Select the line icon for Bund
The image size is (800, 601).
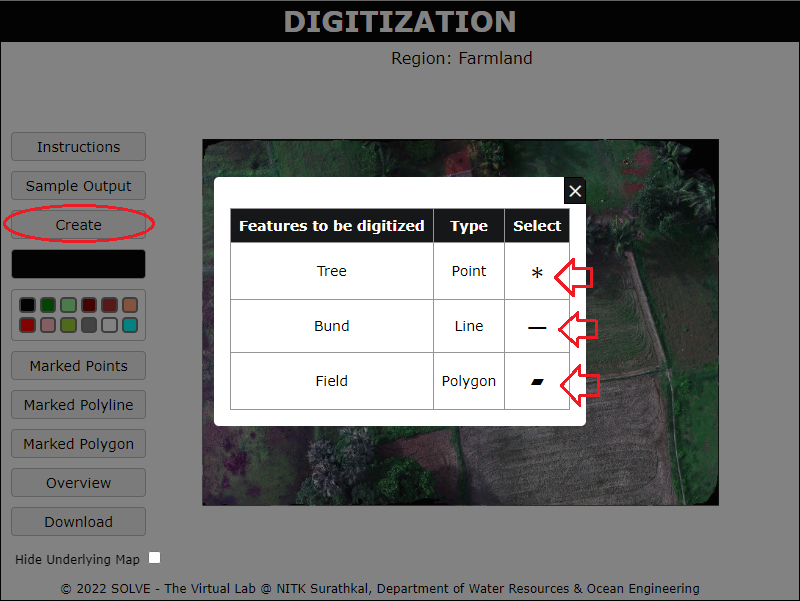pos(537,328)
